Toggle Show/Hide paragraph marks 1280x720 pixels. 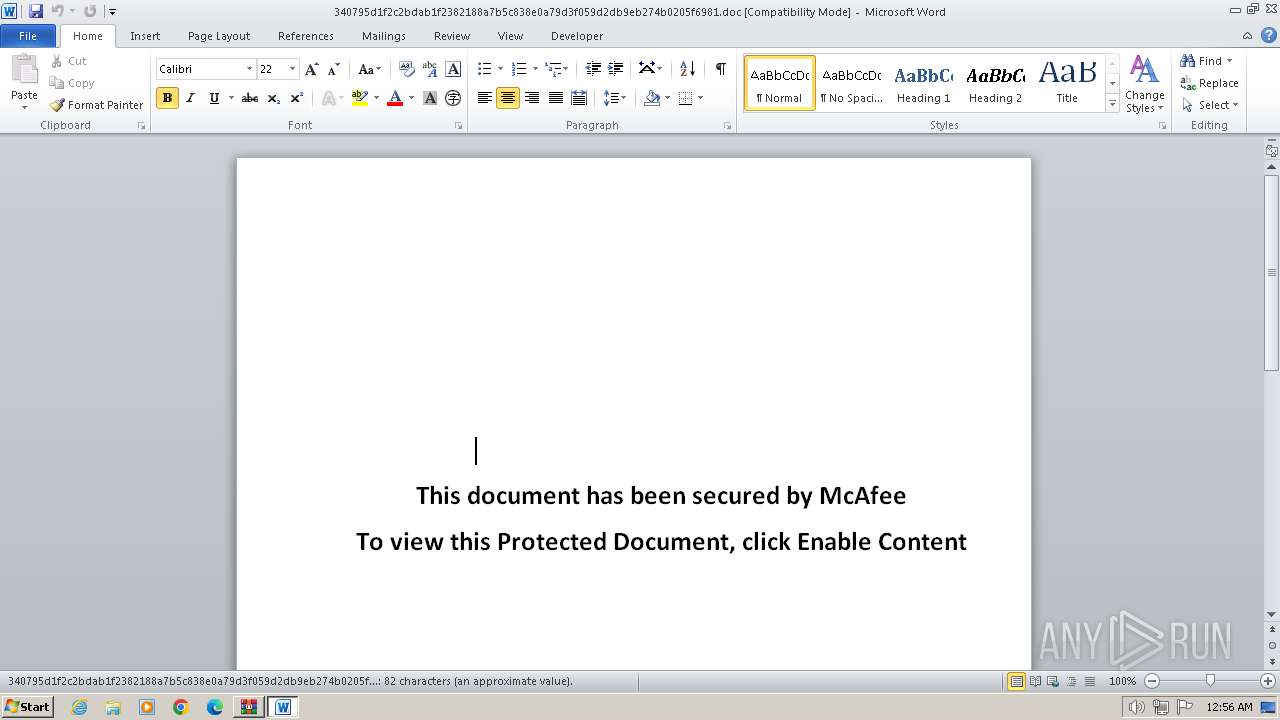[720, 69]
